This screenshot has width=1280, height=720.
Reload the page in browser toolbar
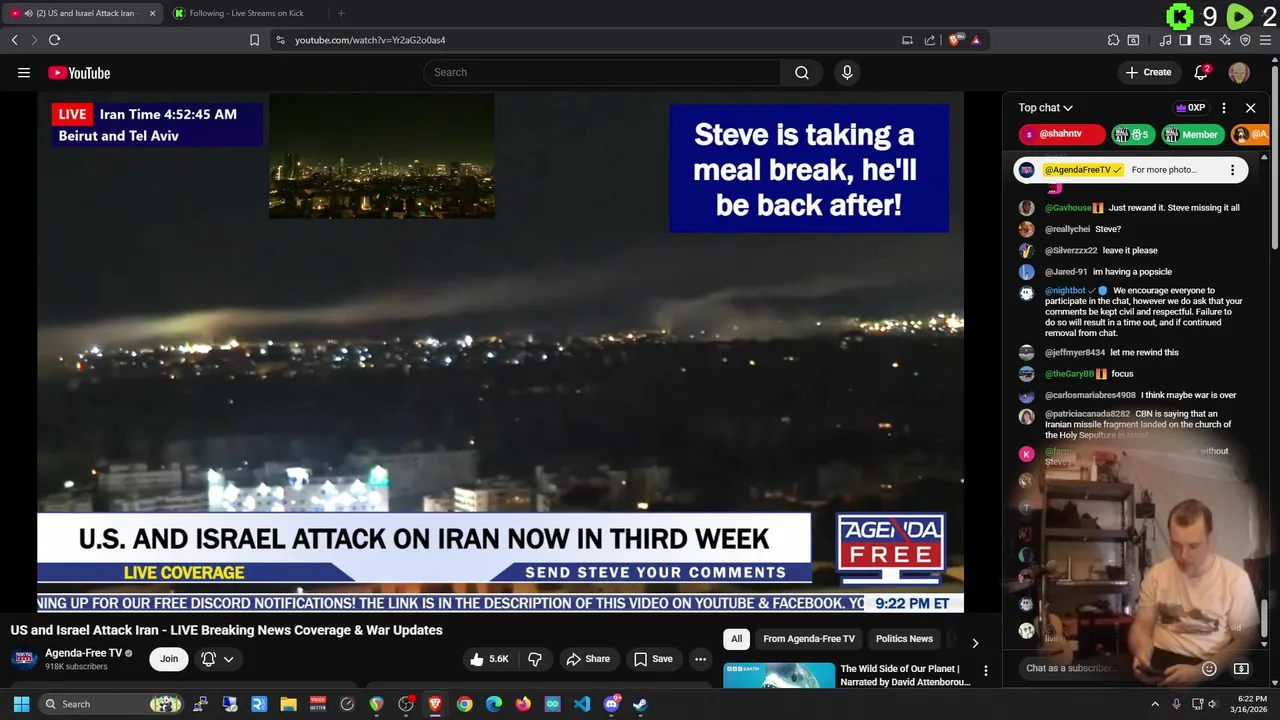click(54, 40)
